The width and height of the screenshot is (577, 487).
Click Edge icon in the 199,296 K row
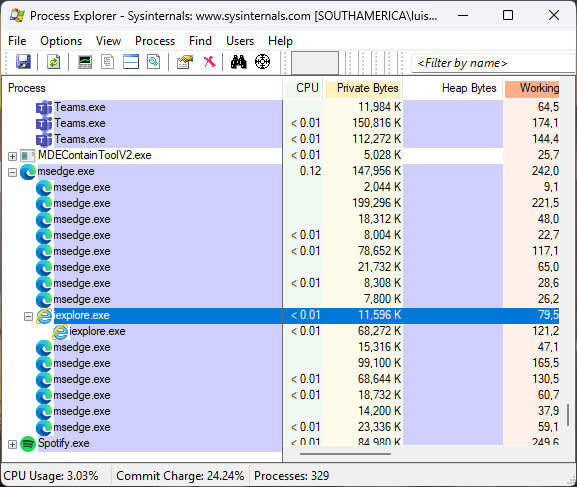(44, 204)
